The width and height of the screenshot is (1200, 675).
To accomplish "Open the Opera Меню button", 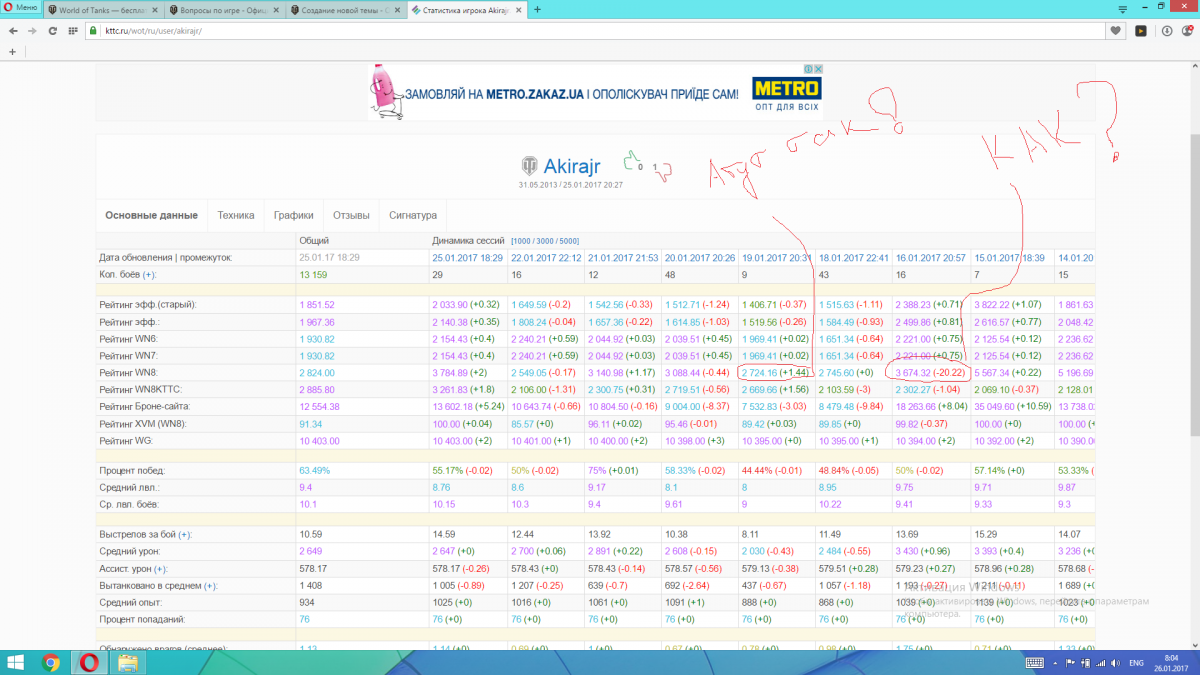I will coord(21,8).
